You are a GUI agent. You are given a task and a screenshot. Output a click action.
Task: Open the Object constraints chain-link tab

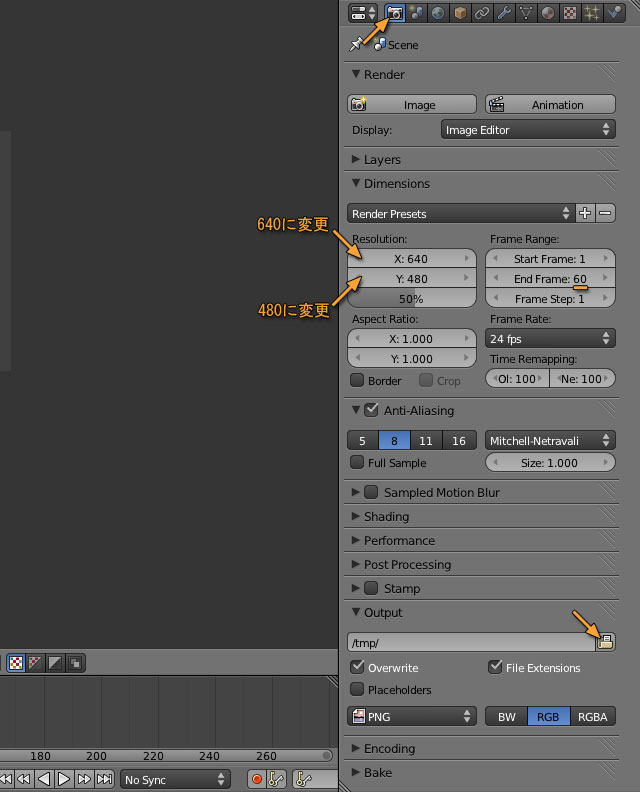[x=482, y=13]
